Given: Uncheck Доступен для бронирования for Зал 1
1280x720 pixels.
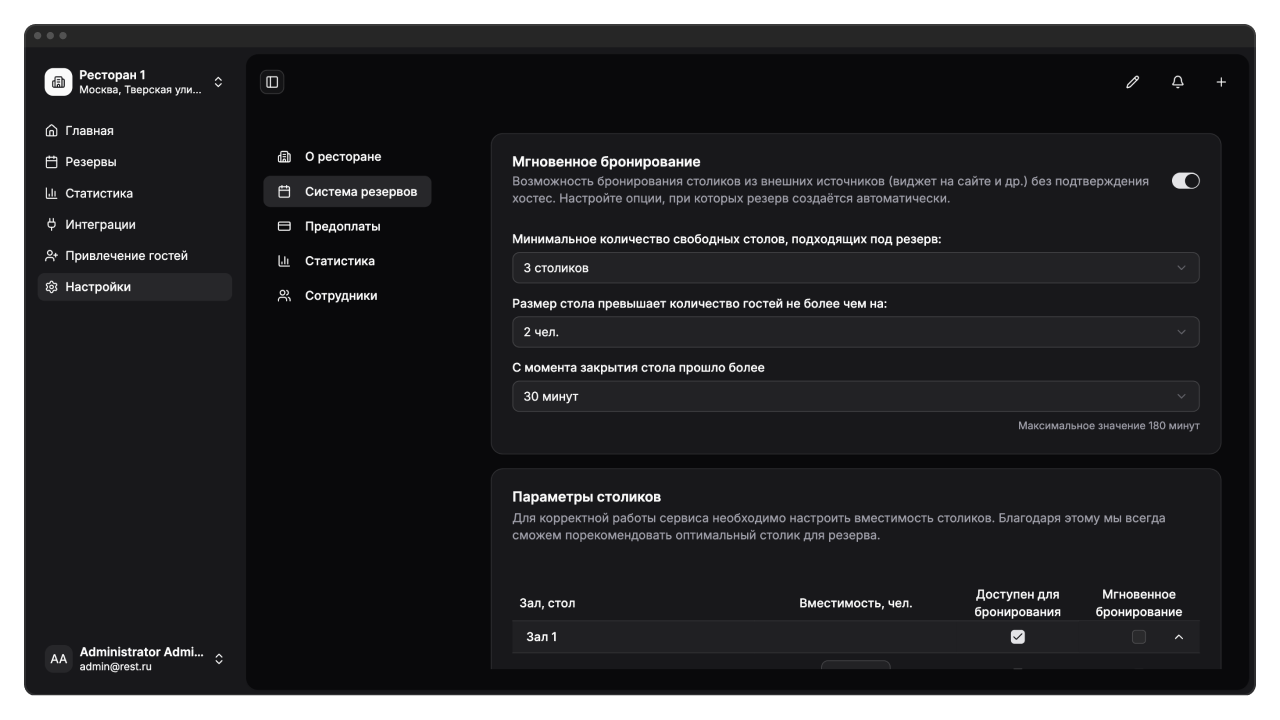Looking at the screenshot, I should (1018, 637).
